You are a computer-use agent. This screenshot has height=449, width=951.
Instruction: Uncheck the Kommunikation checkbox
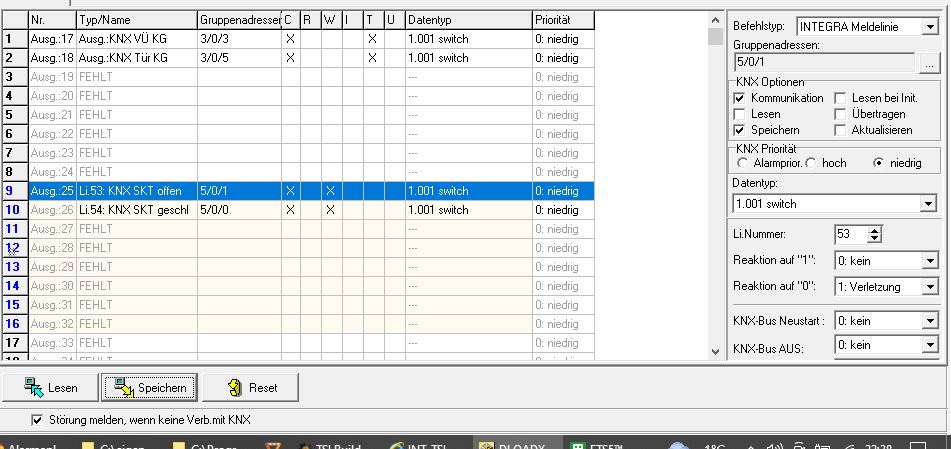pos(739,98)
